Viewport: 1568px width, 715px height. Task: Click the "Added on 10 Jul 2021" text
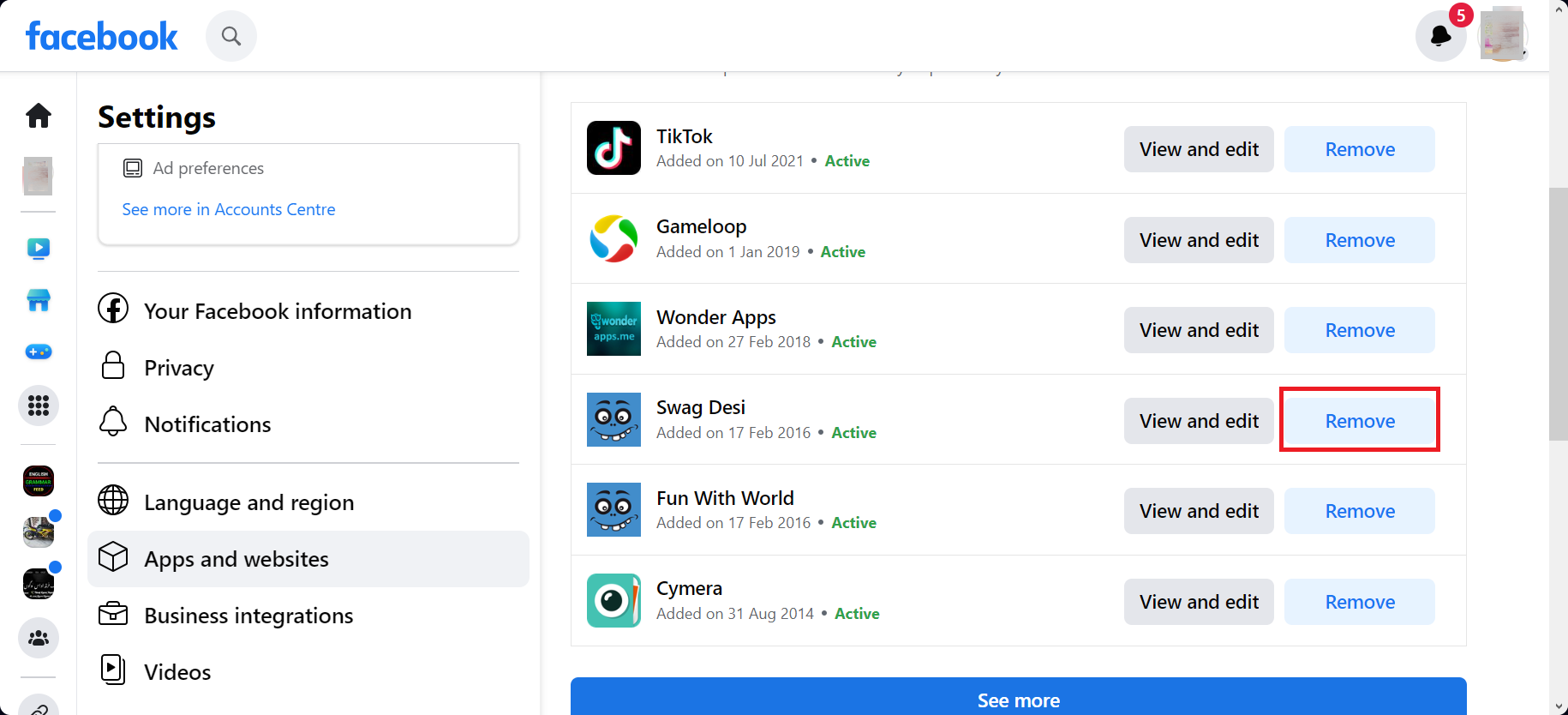point(730,161)
